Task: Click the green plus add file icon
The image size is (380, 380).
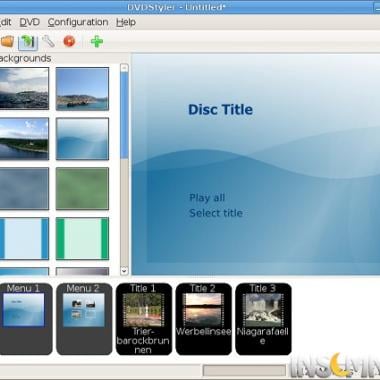Action: click(x=97, y=42)
